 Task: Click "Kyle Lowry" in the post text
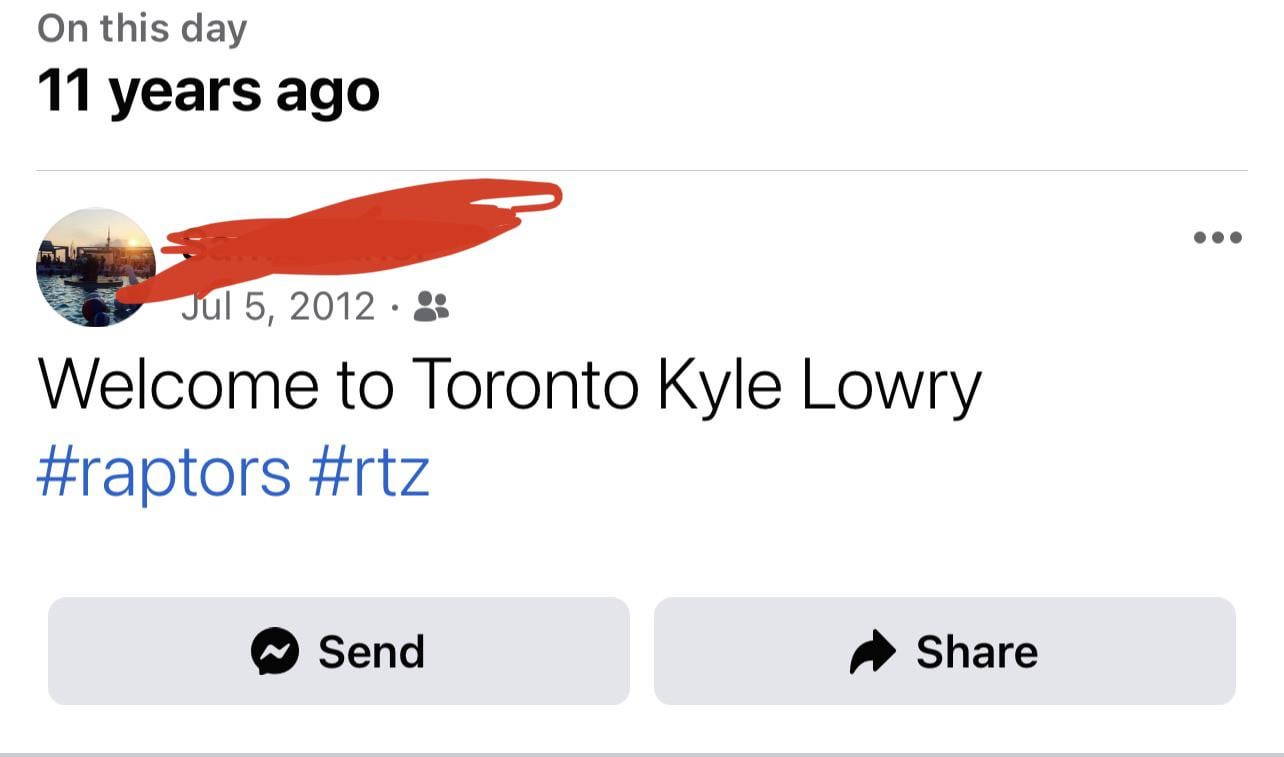coord(819,385)
